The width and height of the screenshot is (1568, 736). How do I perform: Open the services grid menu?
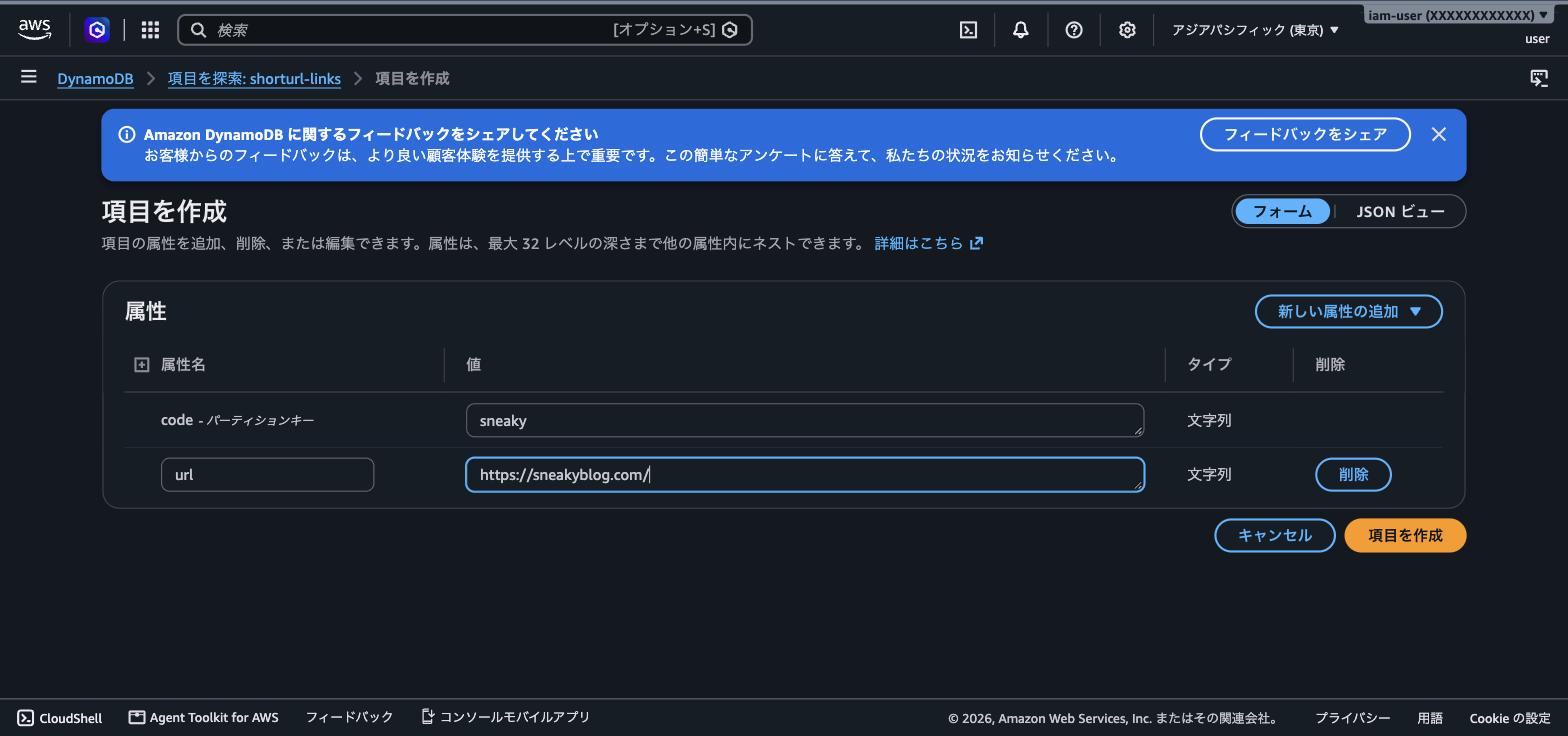pyautogui.click(x=150, y=30)
